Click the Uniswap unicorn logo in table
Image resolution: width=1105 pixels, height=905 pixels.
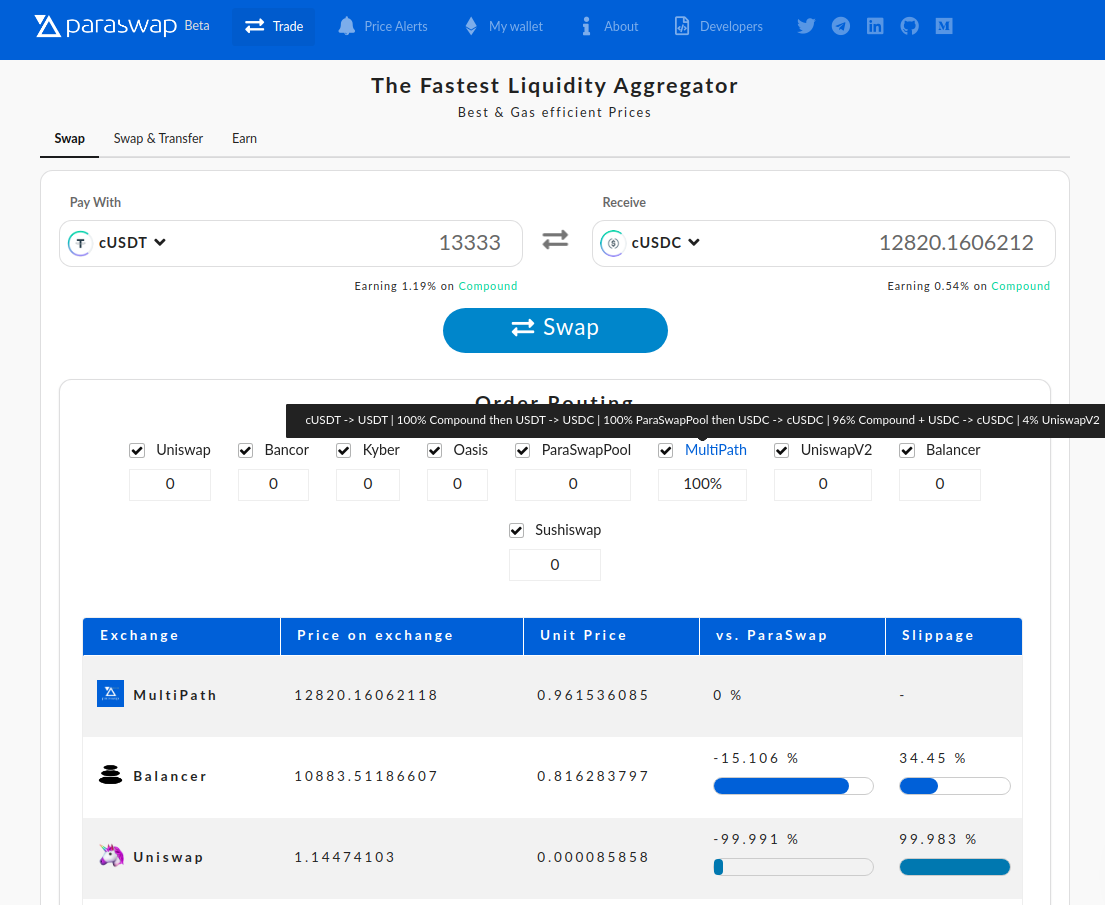pyautogui.click(x=111, y=856)
